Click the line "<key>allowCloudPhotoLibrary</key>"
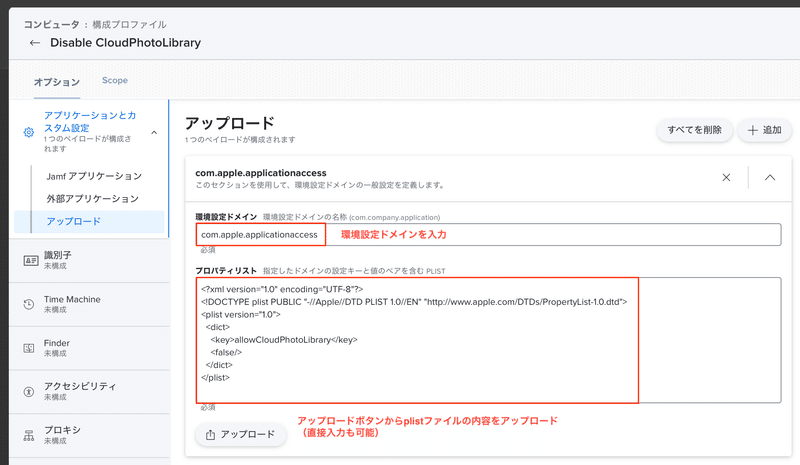 284,339
